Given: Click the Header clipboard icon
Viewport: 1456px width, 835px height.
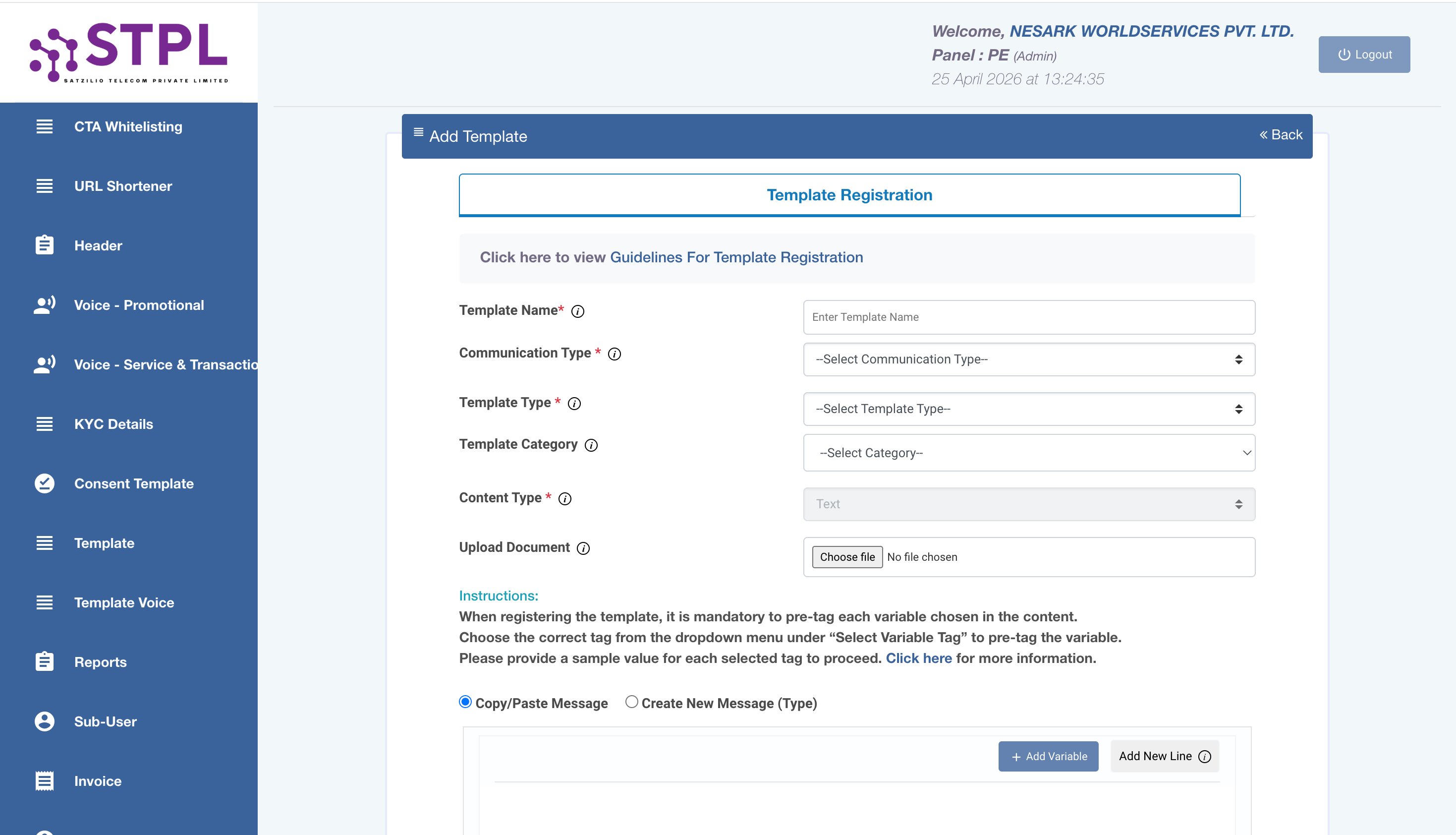Looking at the screenshot, I should [44, 245].
